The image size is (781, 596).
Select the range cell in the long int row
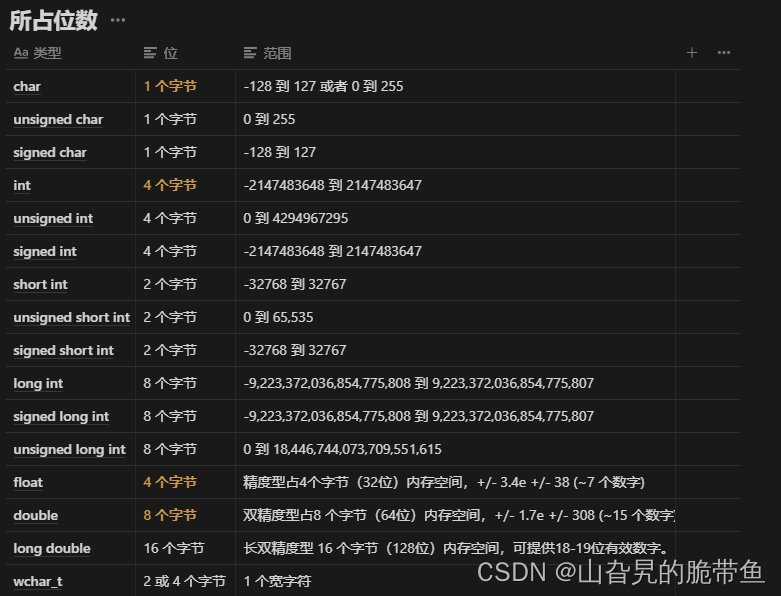[x=455, y=383]
